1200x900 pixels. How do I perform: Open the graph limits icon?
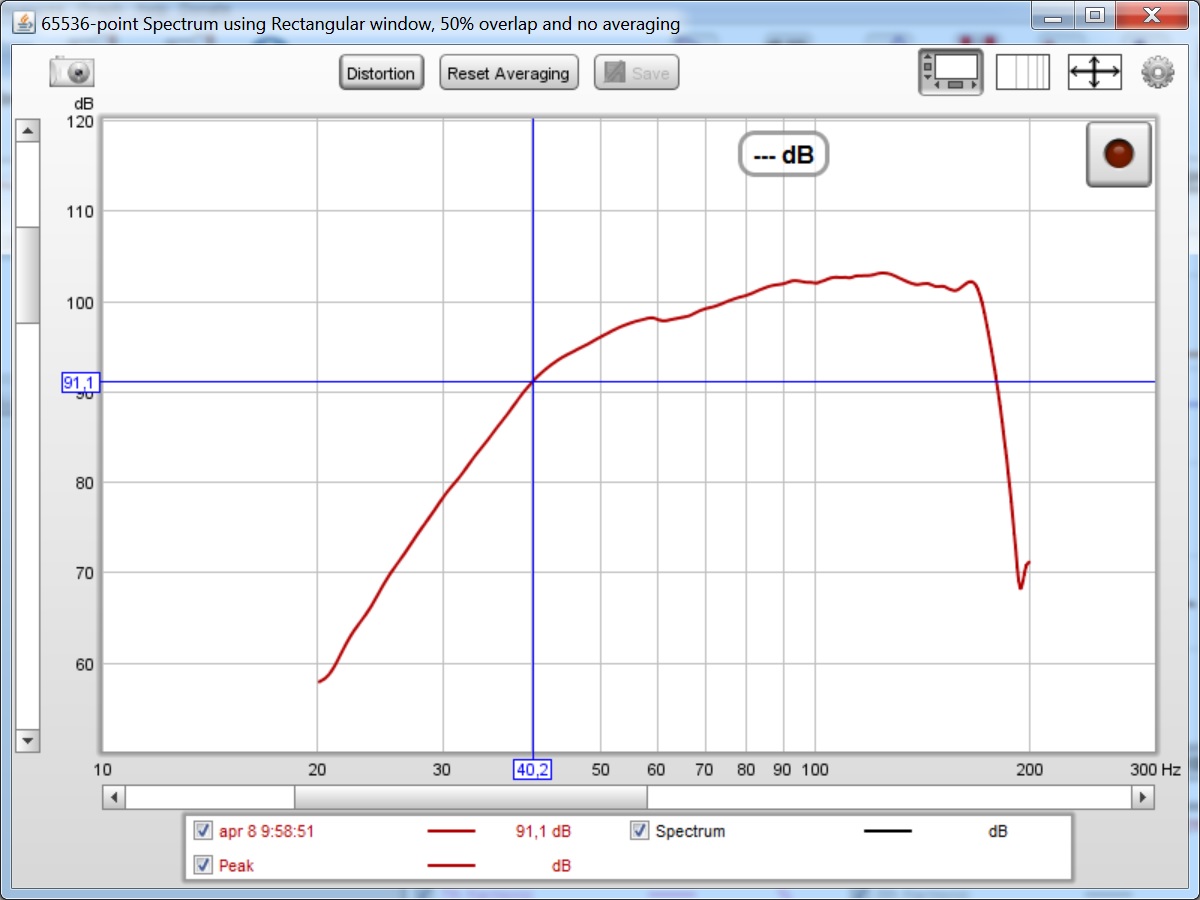[x=1023, y=72]
